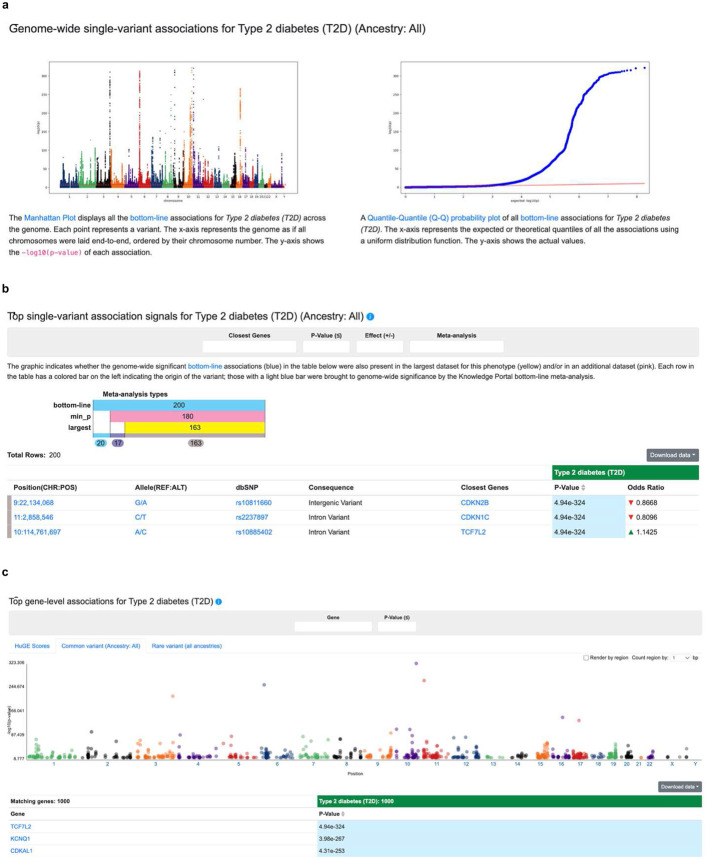Sort gene table using P-Value sort icon

(343, 814)
